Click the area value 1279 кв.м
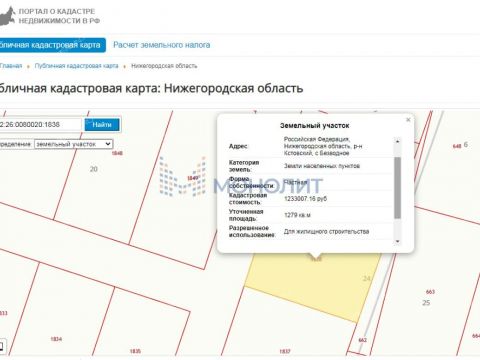The height and width of the screenshot is (360, 480). 297,215
